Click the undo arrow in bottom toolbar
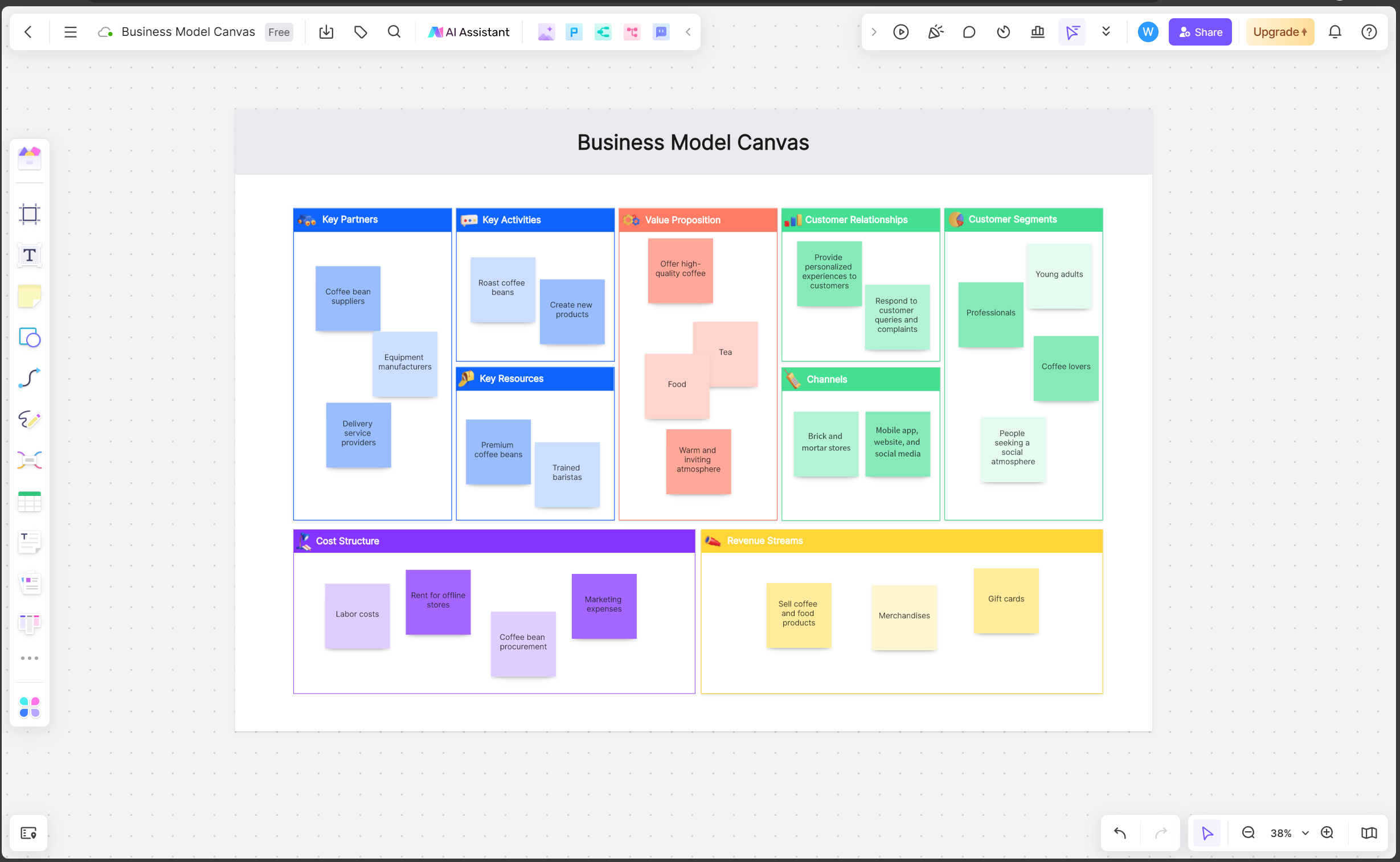The height and width of the screenshot is (862, 1400). (1121, 833)
